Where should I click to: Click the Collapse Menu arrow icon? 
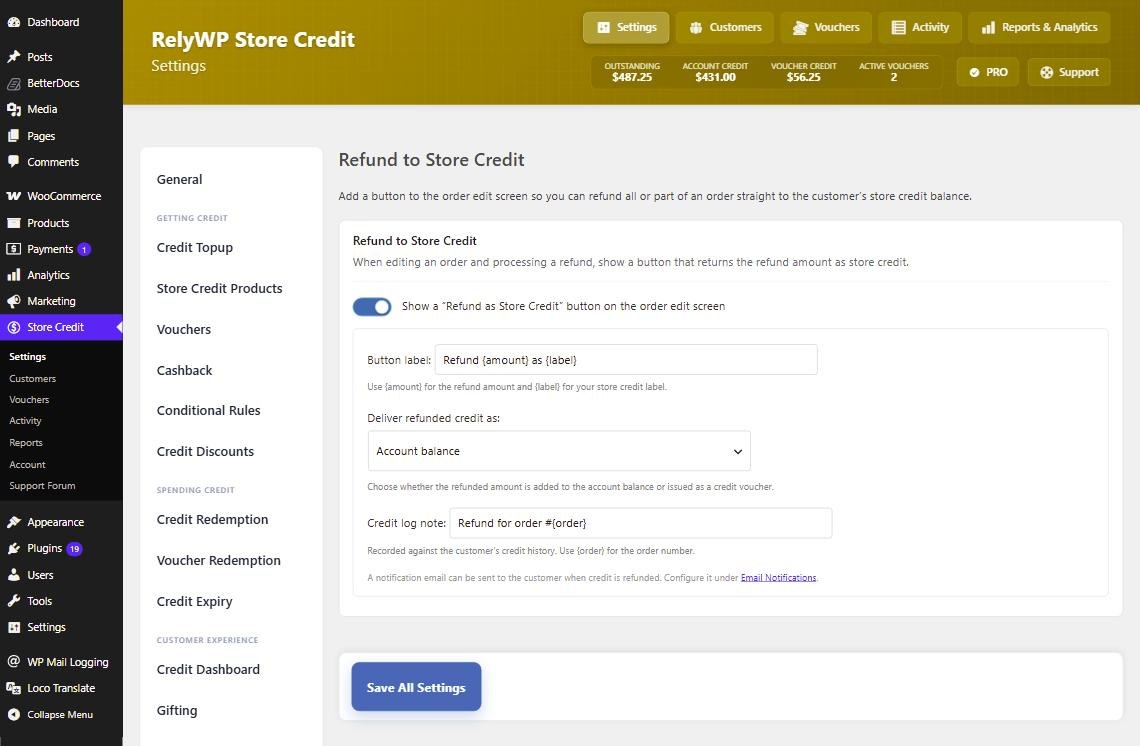tap(13, 715)
